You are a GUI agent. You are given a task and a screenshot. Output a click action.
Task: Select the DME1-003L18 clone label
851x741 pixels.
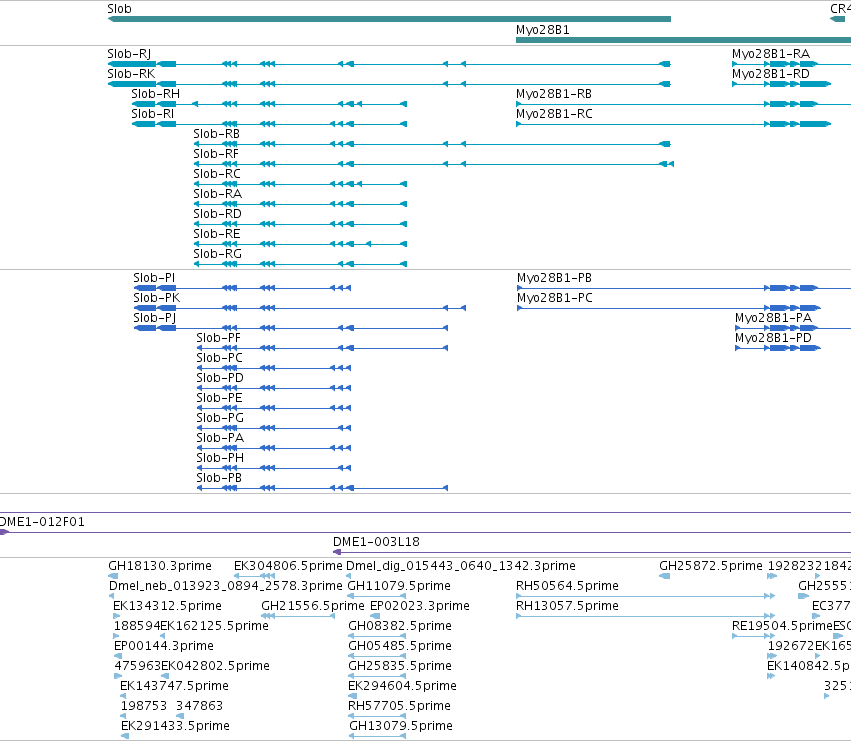pos(377,542)
